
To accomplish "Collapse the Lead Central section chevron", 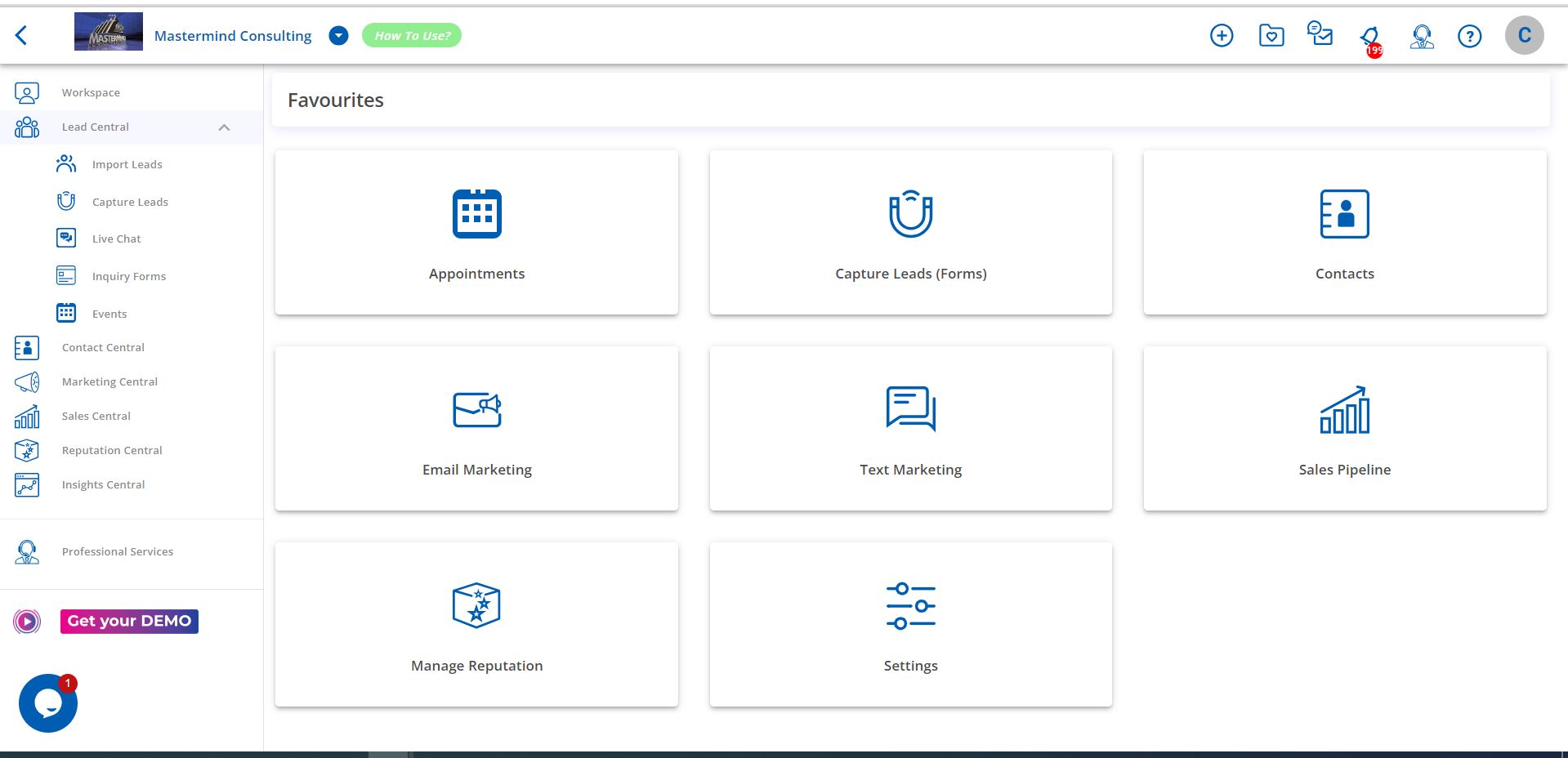I will (224, 127).
